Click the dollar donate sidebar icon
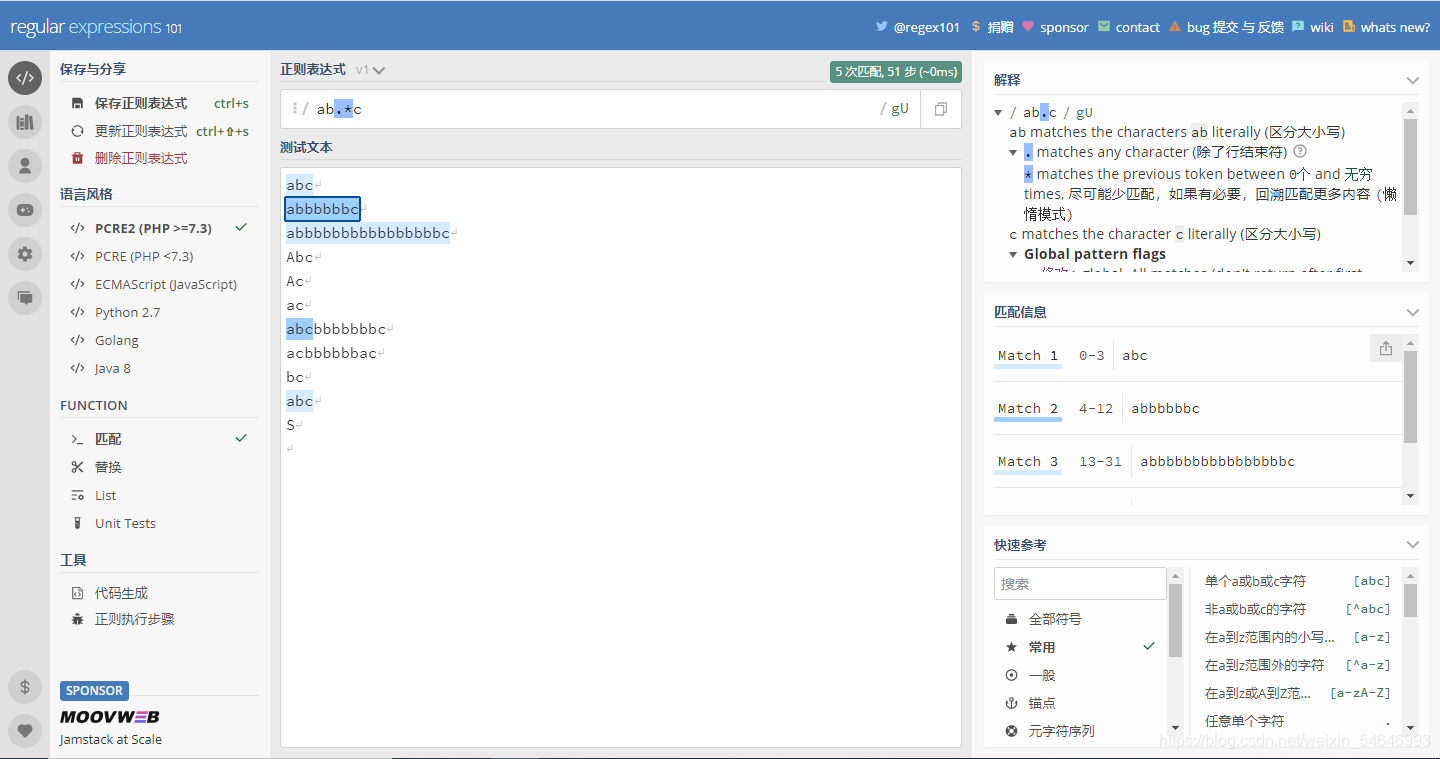 pyautogui.click(x=25, y=687)
